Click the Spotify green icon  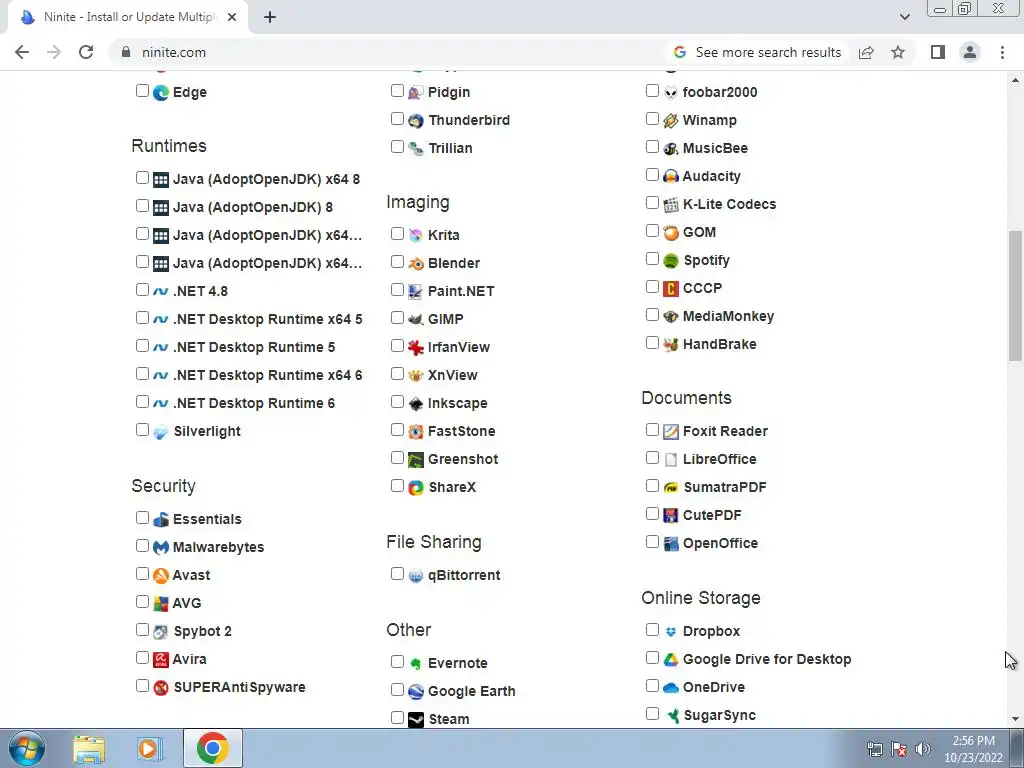coord(671,261)
